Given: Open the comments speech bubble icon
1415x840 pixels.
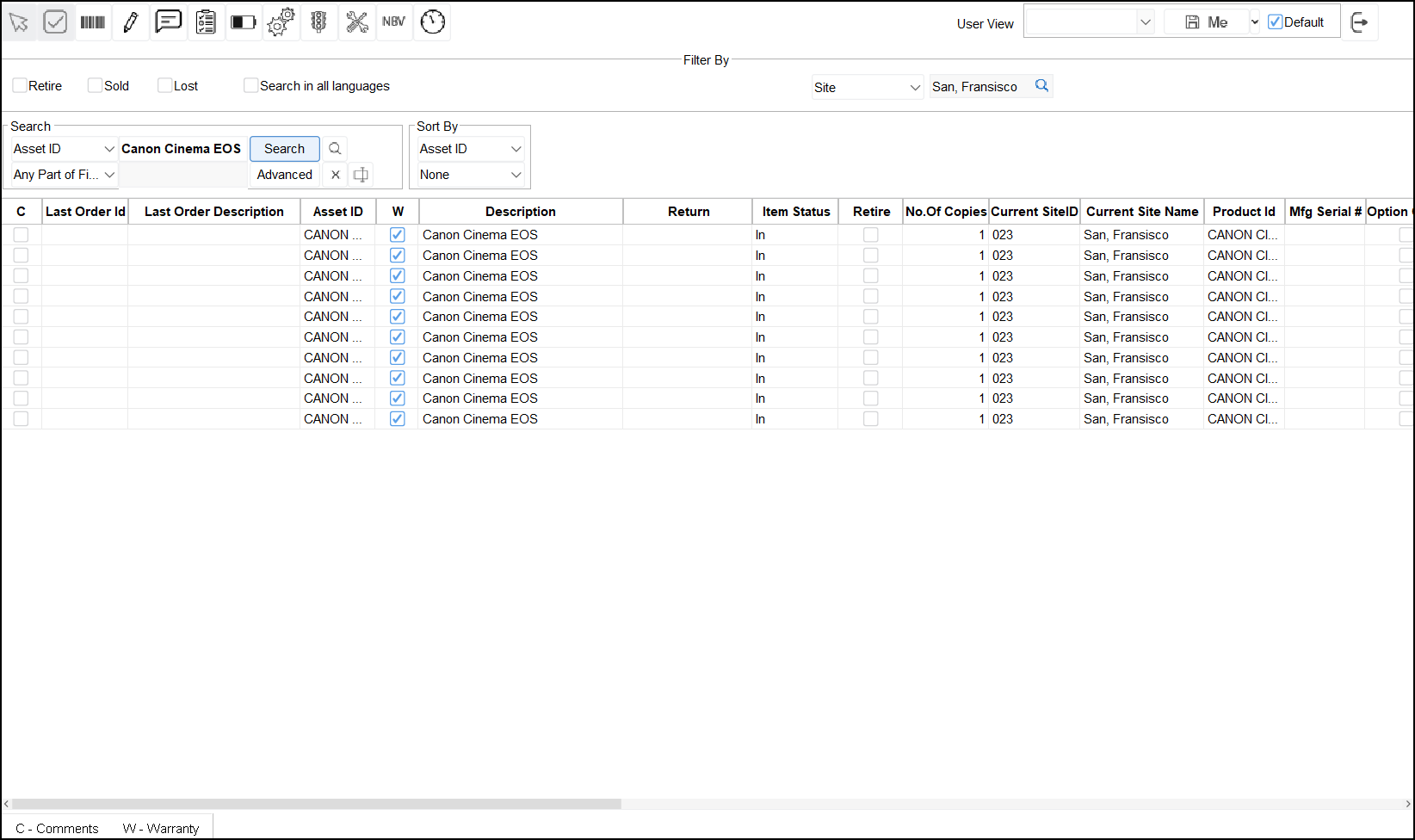Looking at the screenshot, I should click(168, 22).
